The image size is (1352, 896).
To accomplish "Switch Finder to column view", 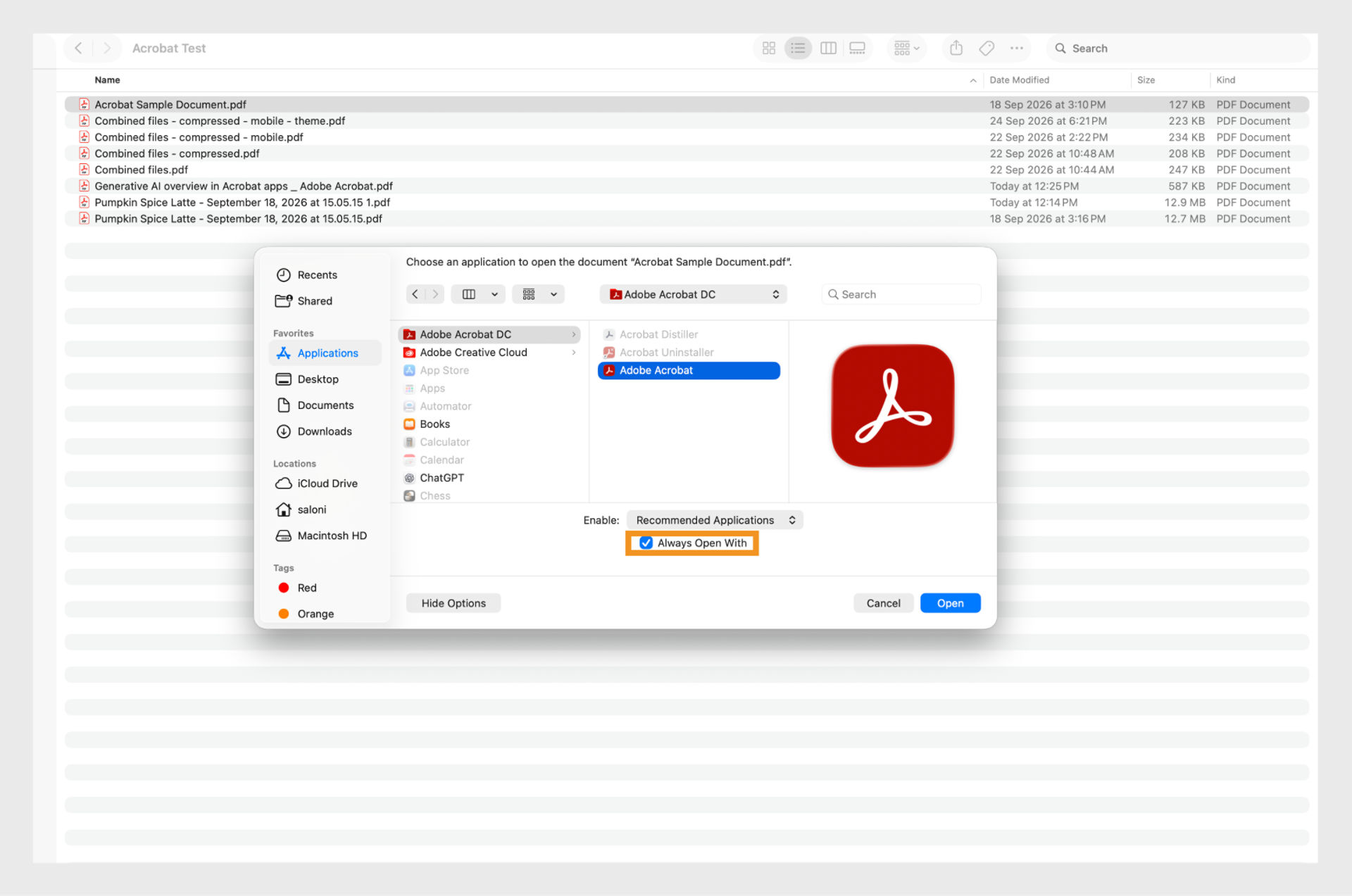I will [828, 48].
